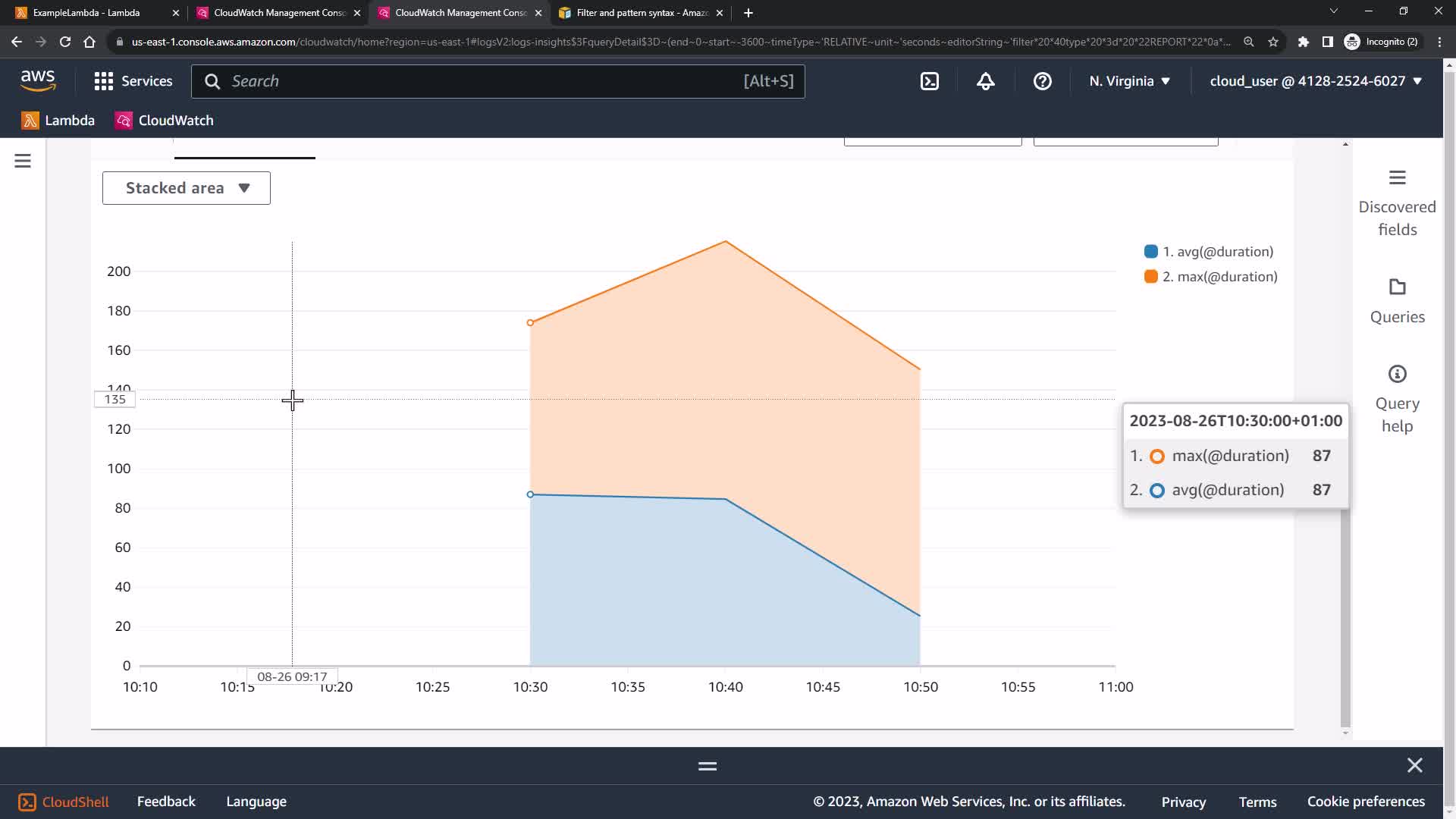Open the CloudShell icon in top navigation
Viewport: 1456px width, 819px height.
(x=930, y=81)
